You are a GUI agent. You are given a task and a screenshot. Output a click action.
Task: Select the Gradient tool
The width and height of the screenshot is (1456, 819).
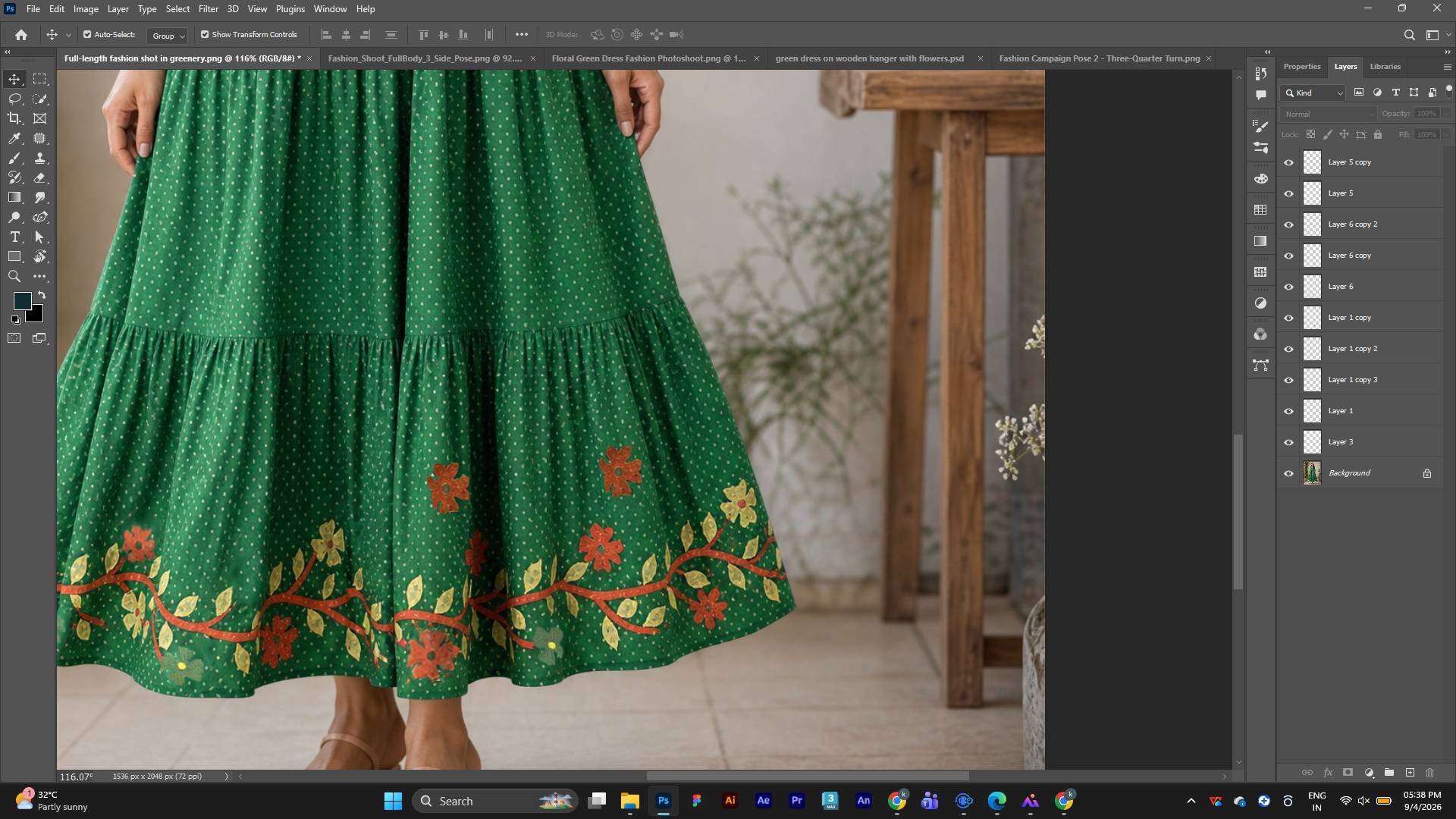[x=14, y=197]
